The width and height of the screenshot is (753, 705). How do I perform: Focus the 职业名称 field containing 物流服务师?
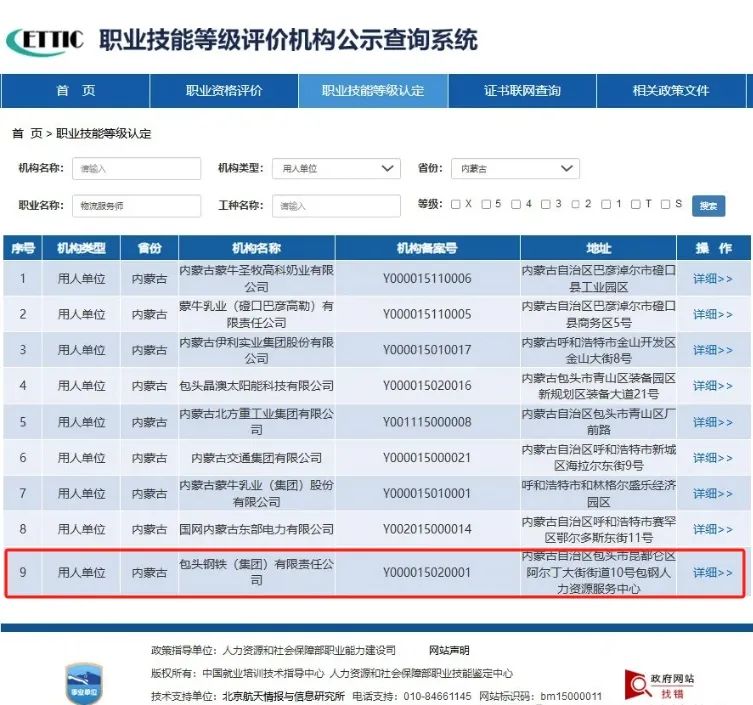point(136,206)
